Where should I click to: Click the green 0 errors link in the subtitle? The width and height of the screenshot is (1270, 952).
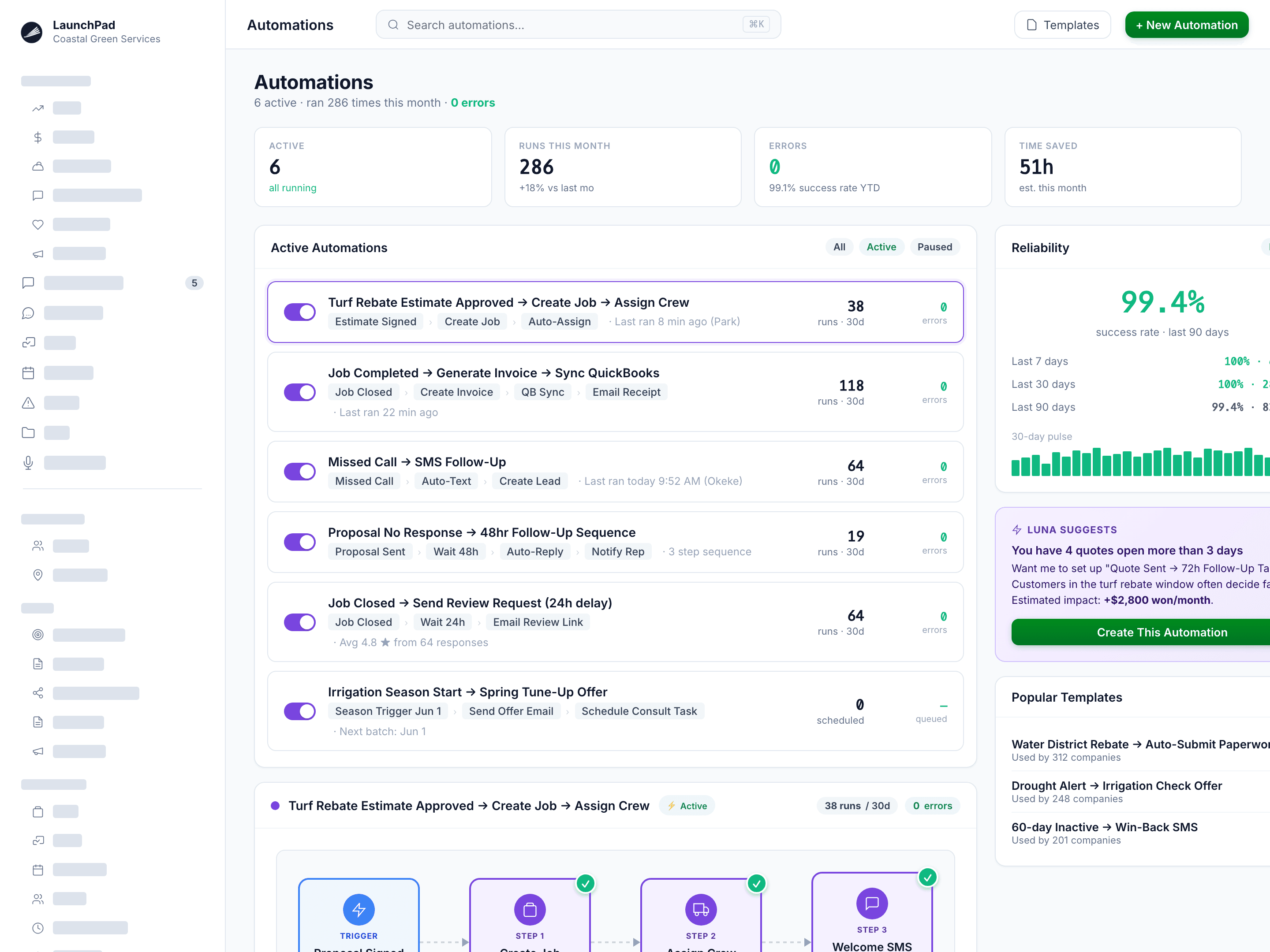473,103
